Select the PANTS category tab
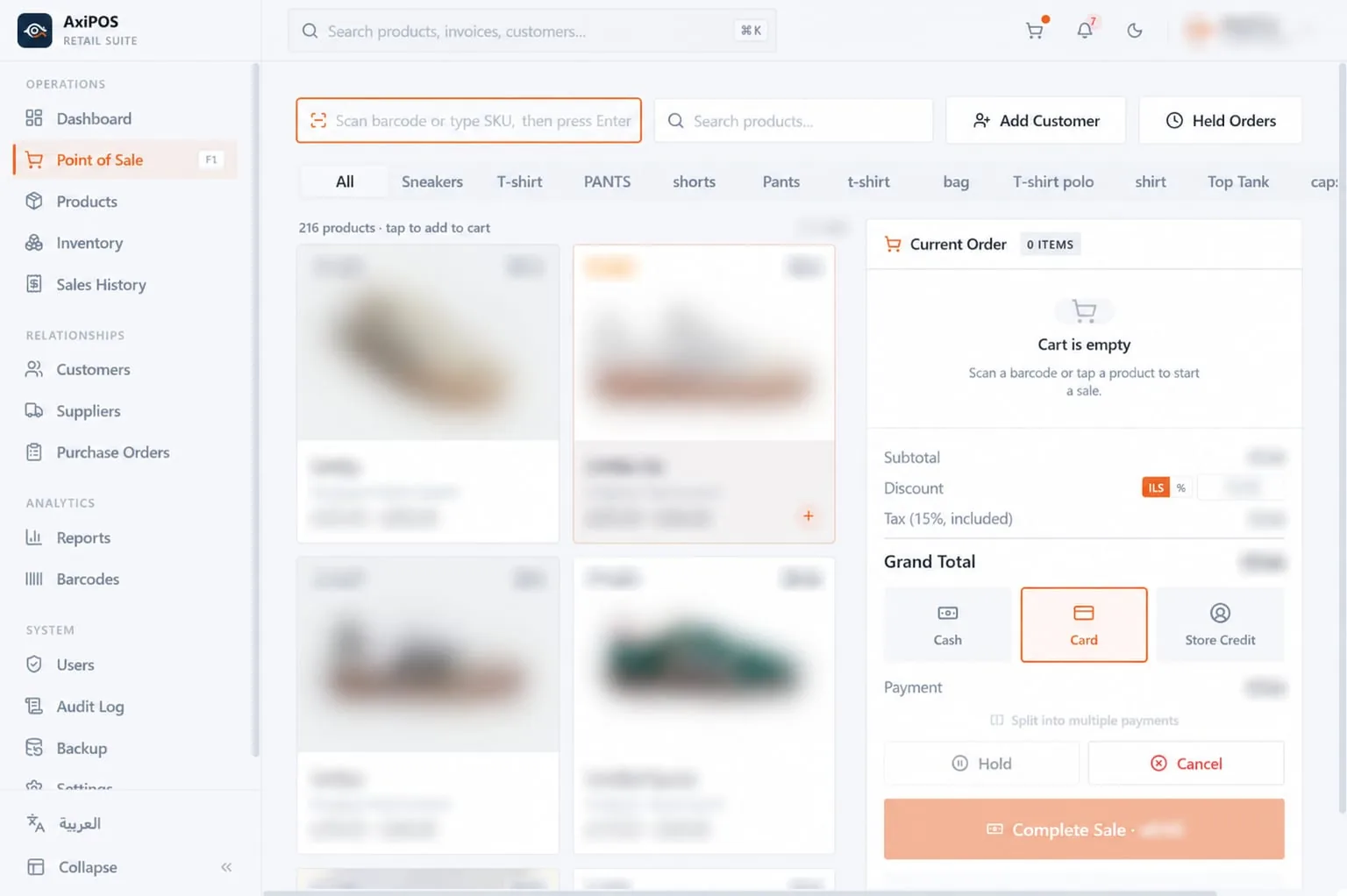This screenshot has width=1347, height=896. [607, 181]
